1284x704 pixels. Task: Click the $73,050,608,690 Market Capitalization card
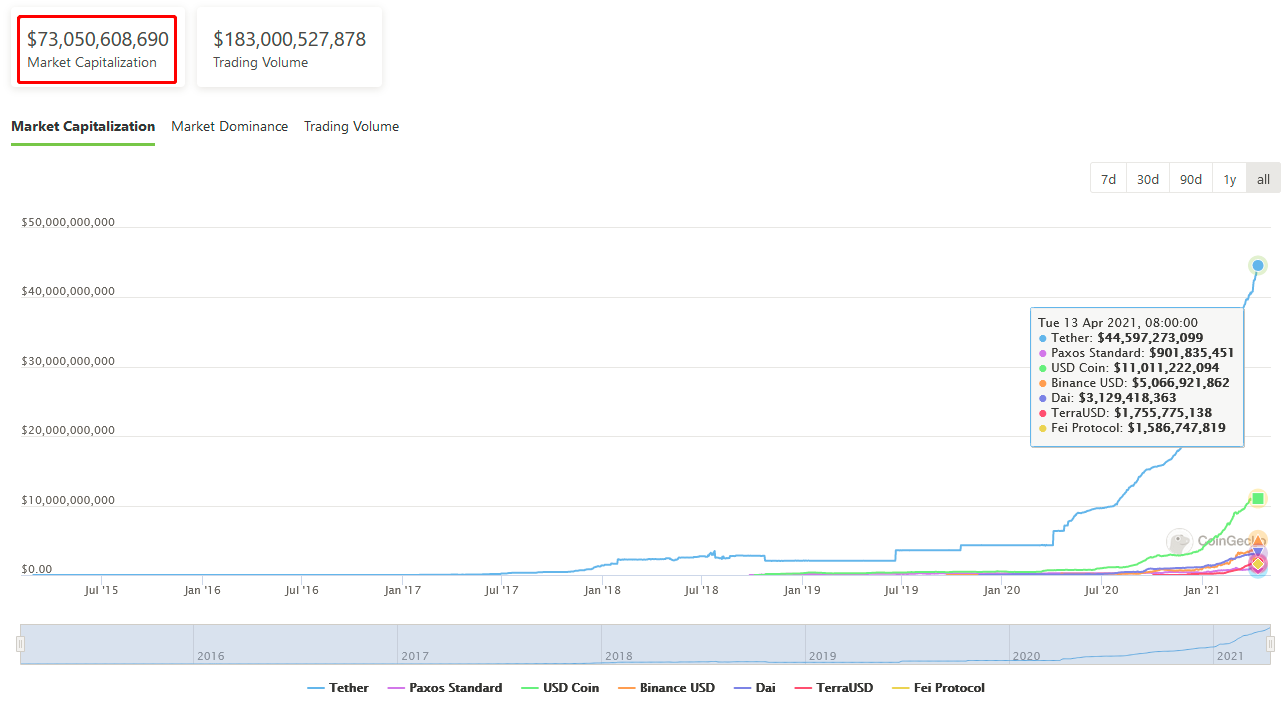click(98, 49)
